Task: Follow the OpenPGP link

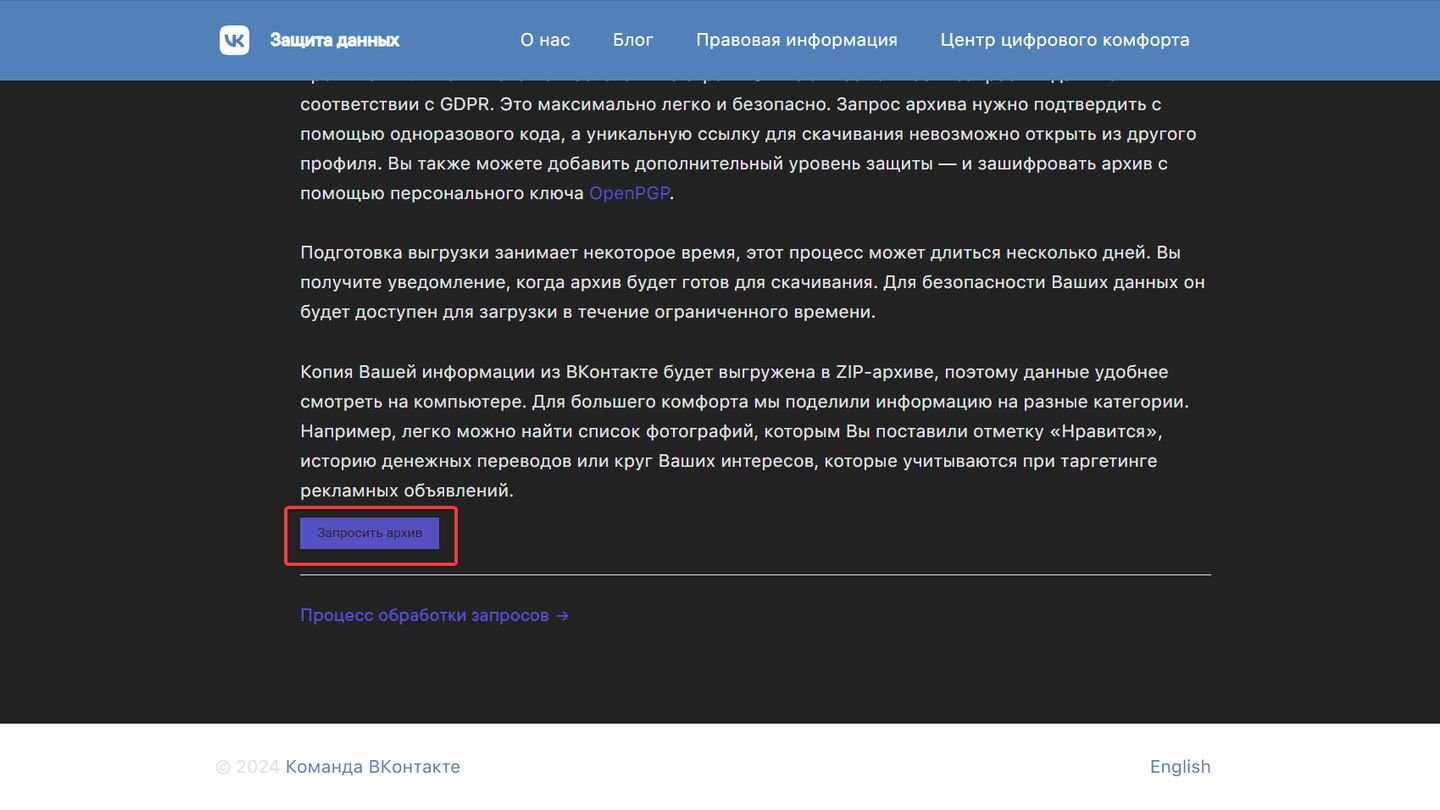Action: point(629,193)
